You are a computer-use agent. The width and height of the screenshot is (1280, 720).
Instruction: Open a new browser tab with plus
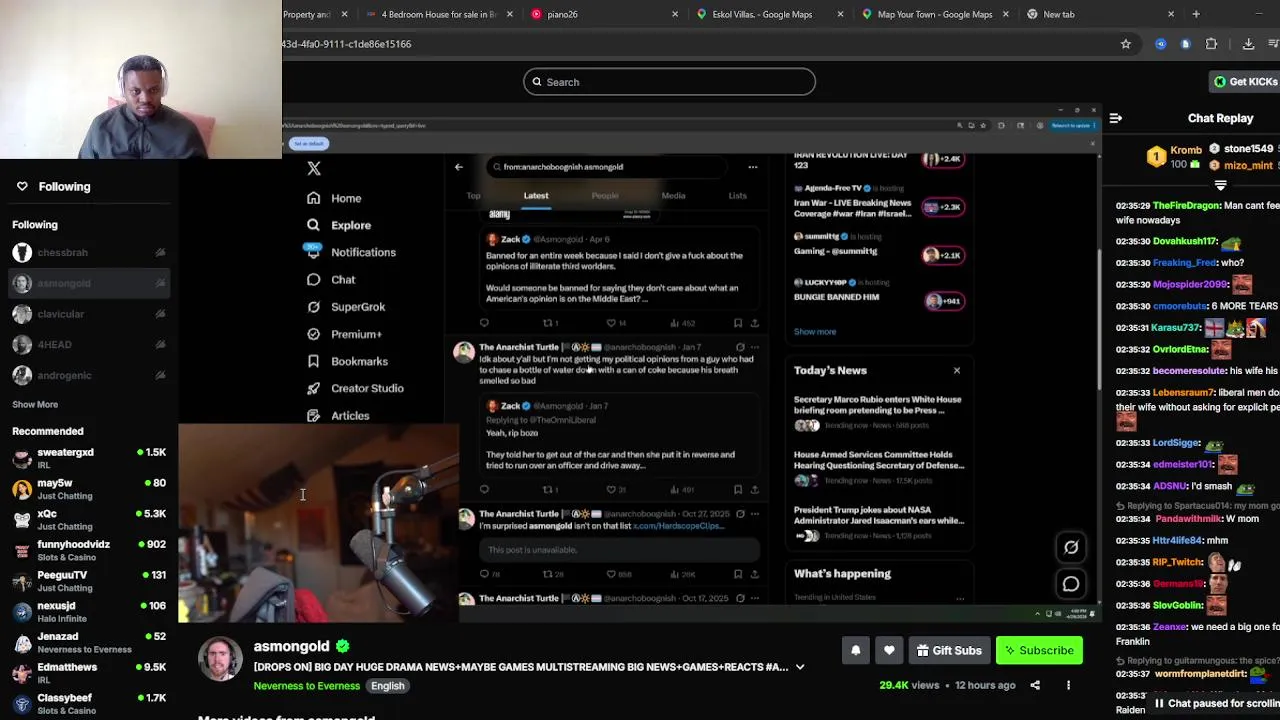pos(1196,14)
